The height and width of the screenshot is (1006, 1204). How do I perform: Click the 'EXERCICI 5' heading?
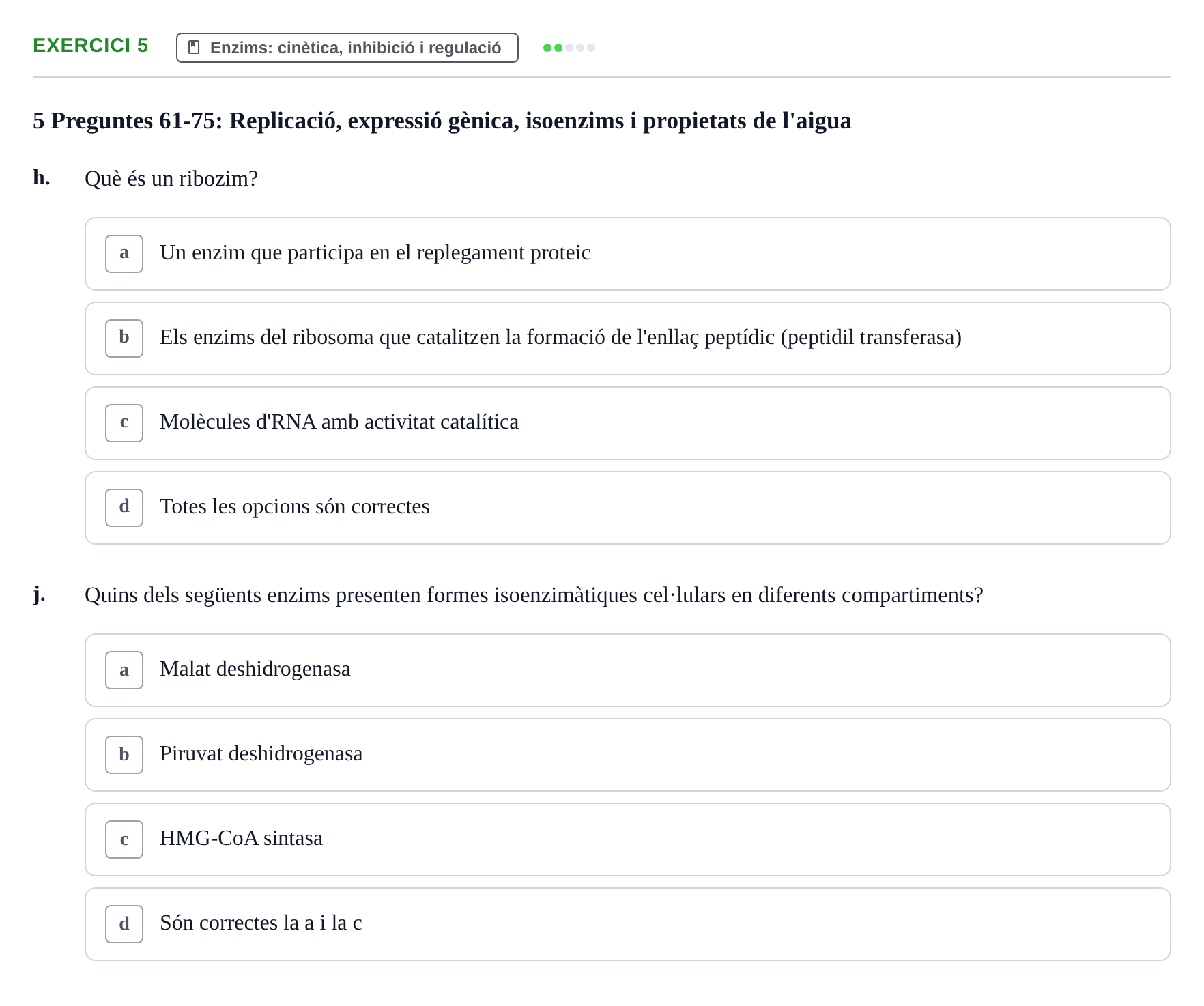91,45
